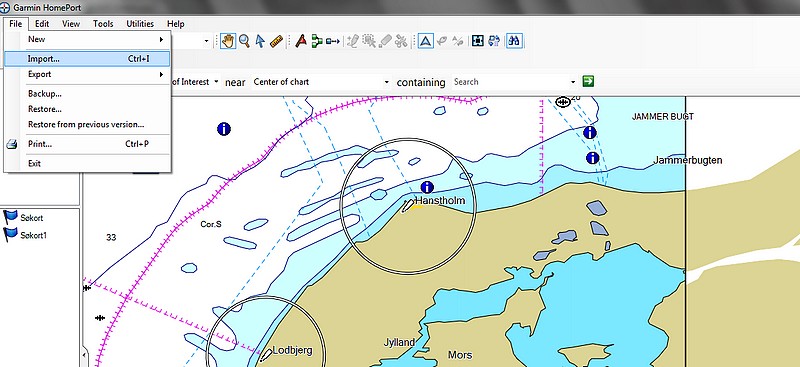Click in the Search text field

pos(509,82)
